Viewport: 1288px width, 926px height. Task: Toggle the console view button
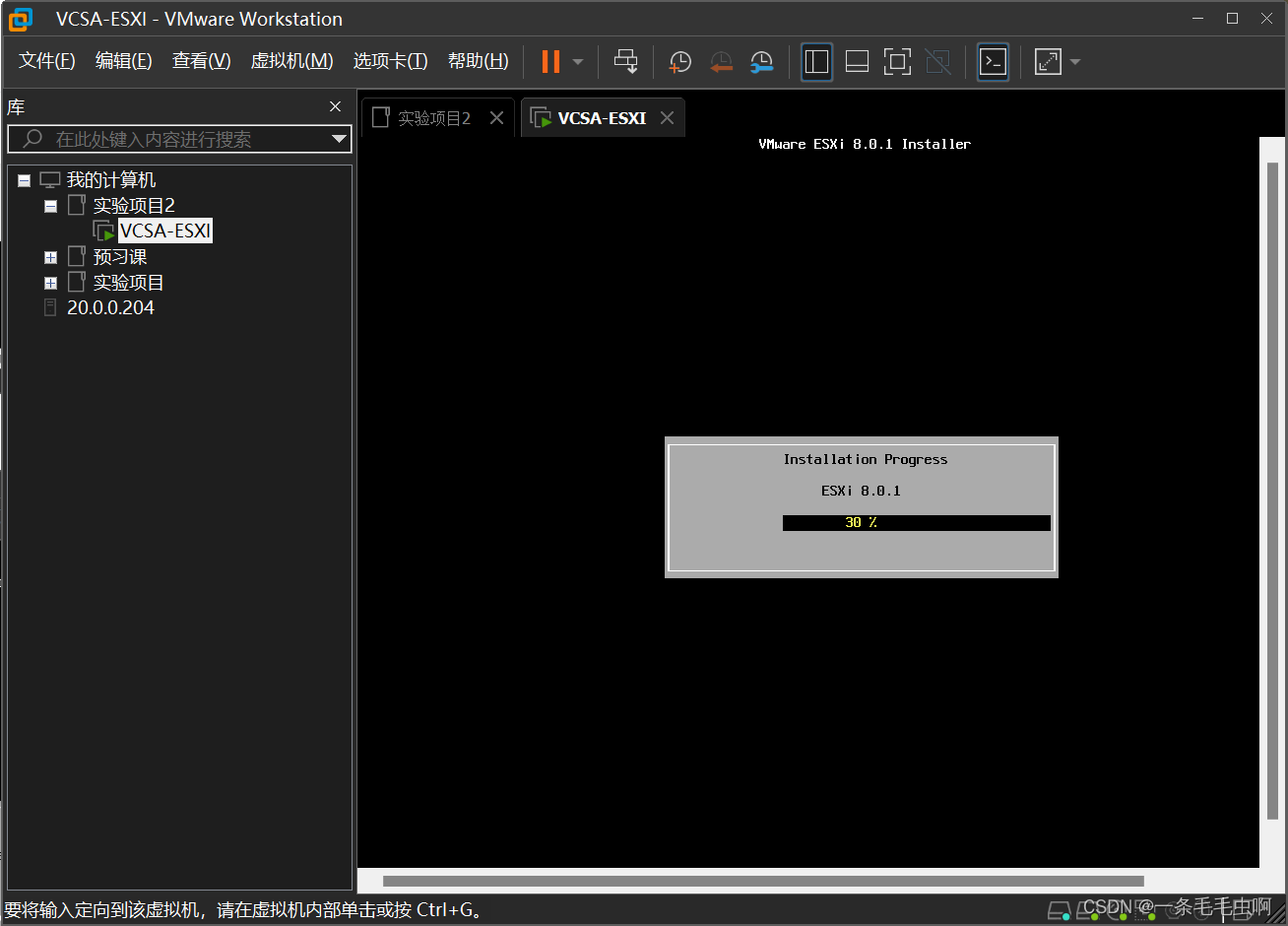(x=993, y=61)
